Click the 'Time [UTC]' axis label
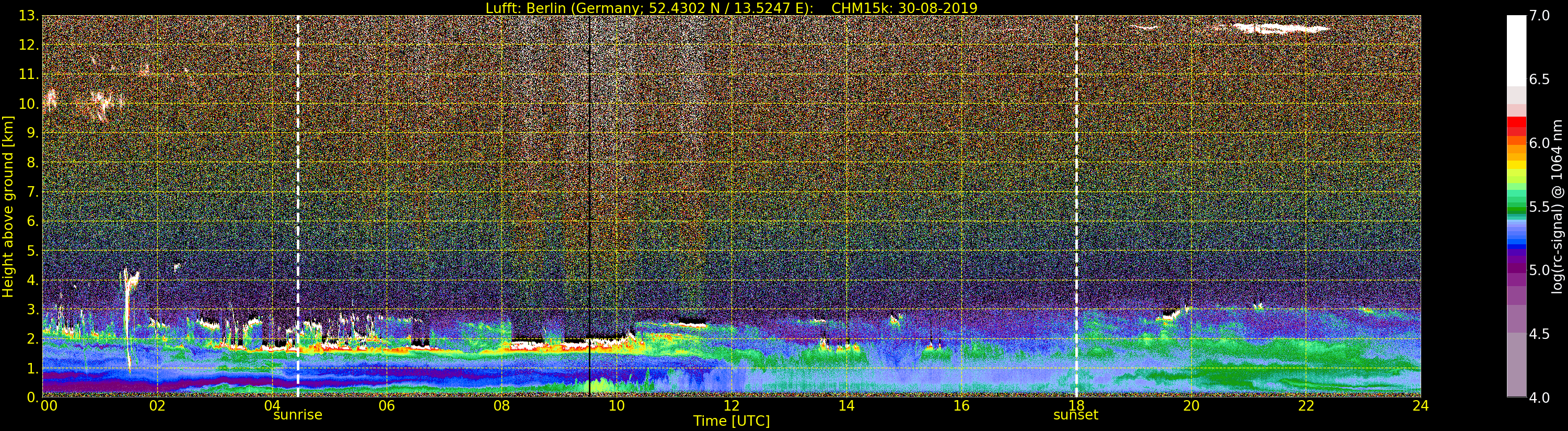 [731, 421]
